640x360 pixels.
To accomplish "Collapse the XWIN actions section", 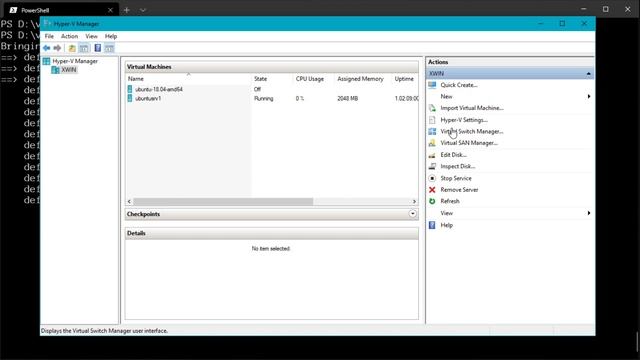I will point(588,73).
